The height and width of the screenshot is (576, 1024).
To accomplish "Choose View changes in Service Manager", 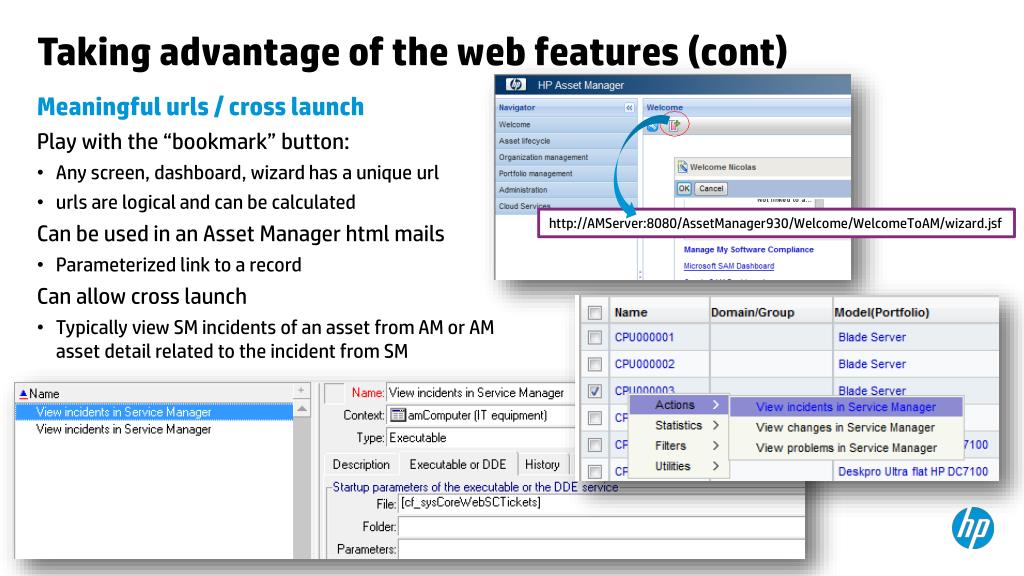I will coord(846,427).
